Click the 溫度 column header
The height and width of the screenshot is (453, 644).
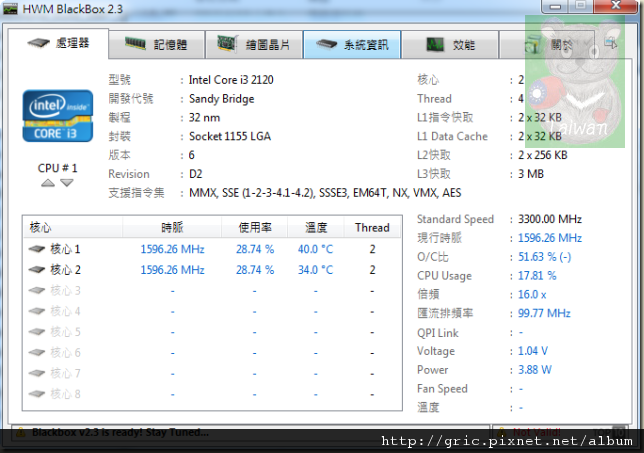coord(315,227)
